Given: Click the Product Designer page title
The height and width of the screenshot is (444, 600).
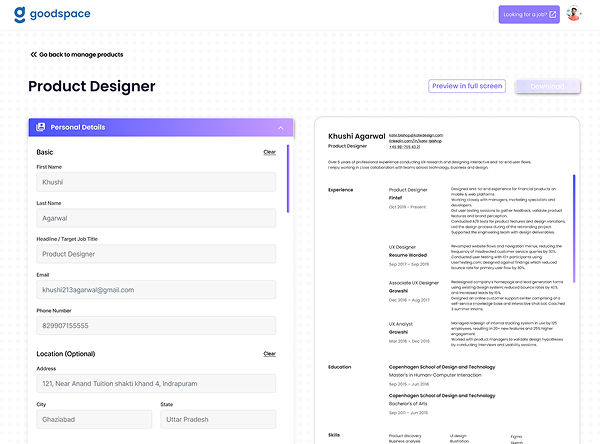Looking at the screenshot, I should (92, 87).
